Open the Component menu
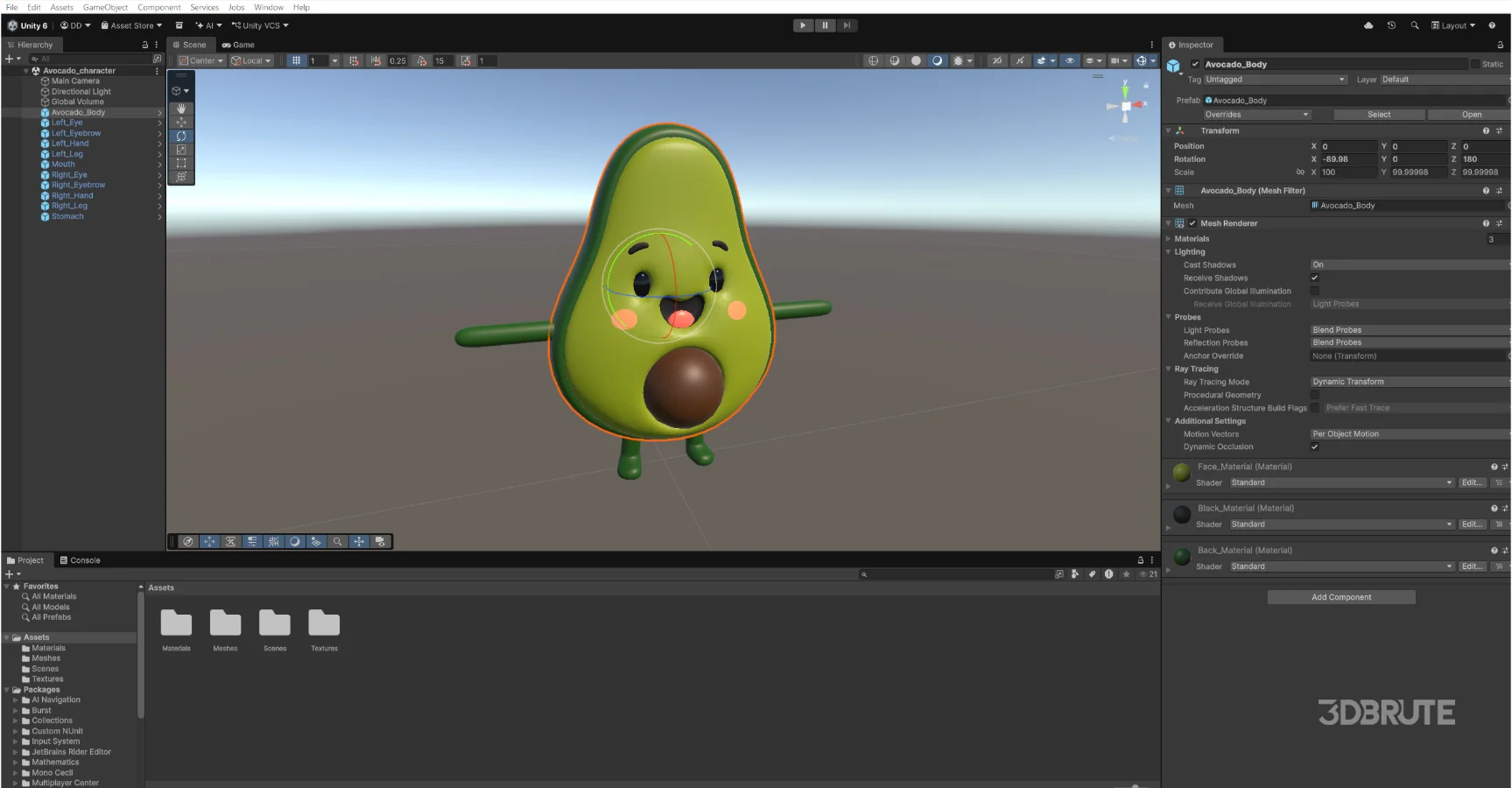Image resolution: width=1512 pixels, height=788 pixels. [159, 7]
